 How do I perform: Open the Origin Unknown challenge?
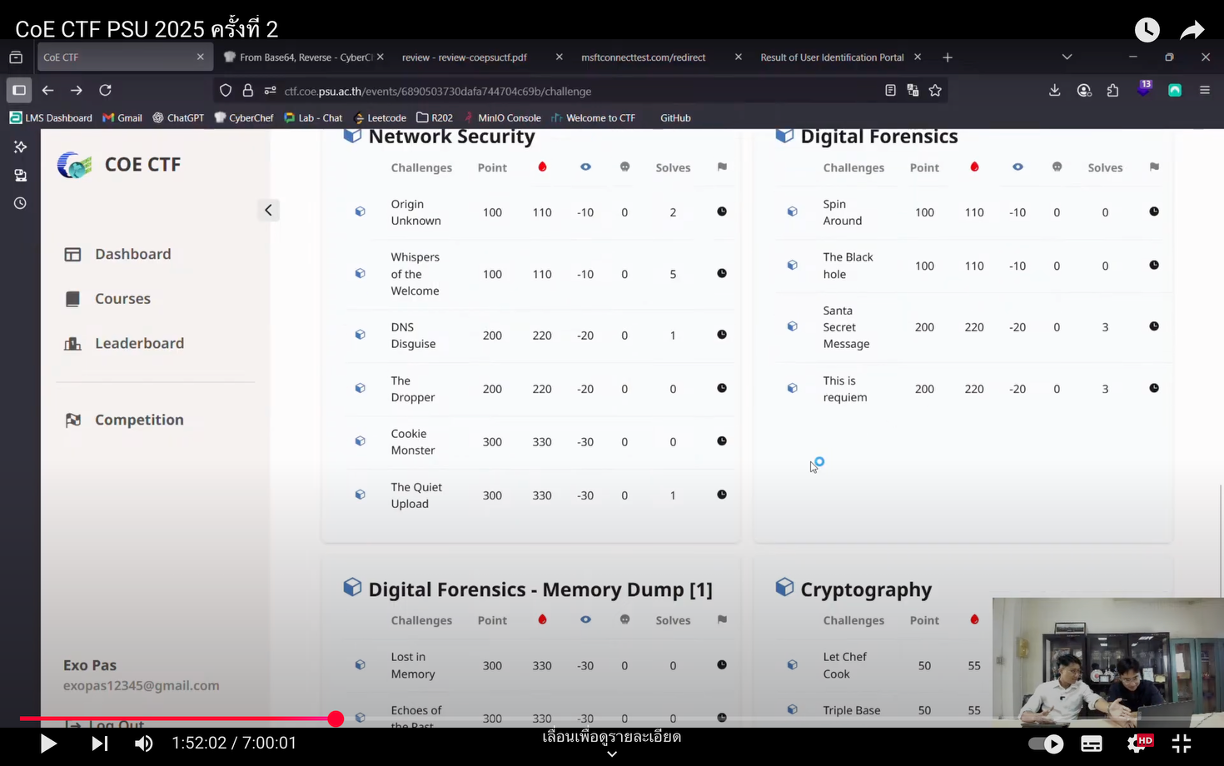[415, 212]
